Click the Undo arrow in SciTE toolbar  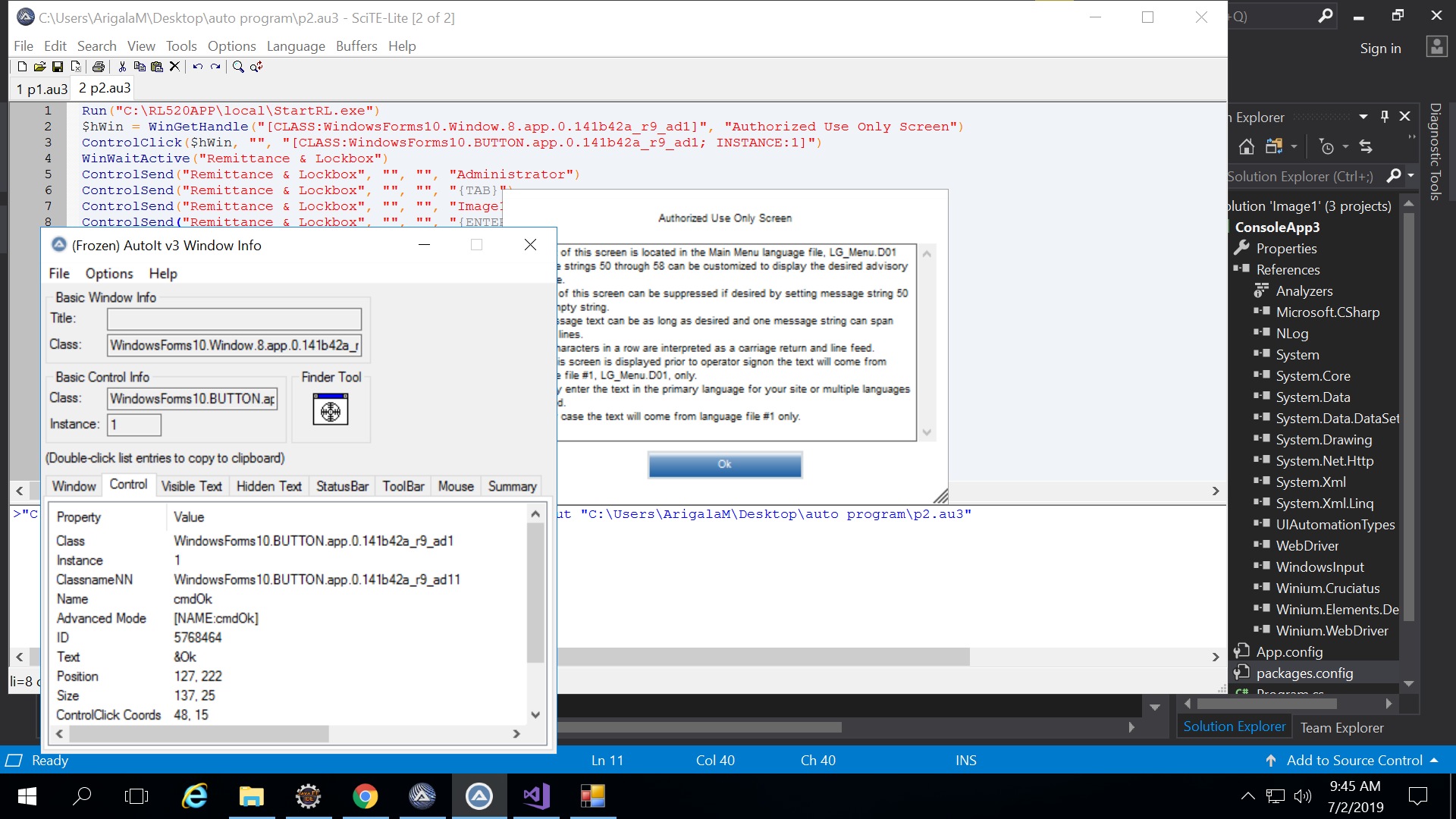197,67
